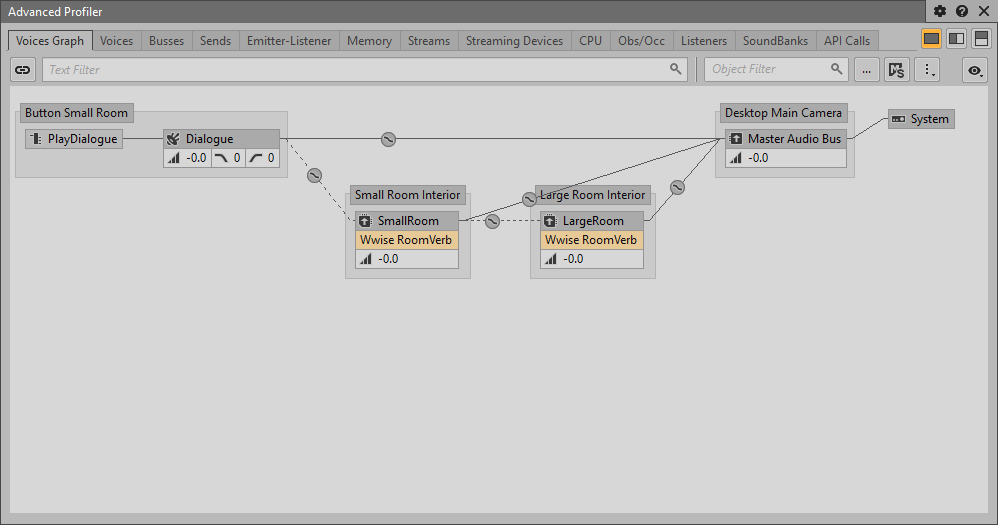This screenshot has height=525, width=998.
Task: Select the single-panel layout toggle
Action: tap(931, 39)
